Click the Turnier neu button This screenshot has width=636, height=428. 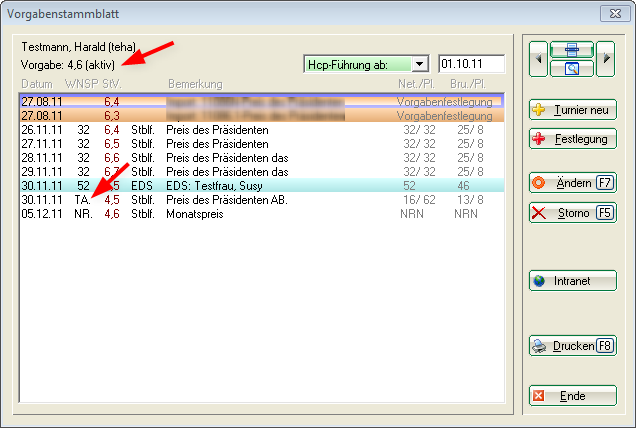point(573,110)
